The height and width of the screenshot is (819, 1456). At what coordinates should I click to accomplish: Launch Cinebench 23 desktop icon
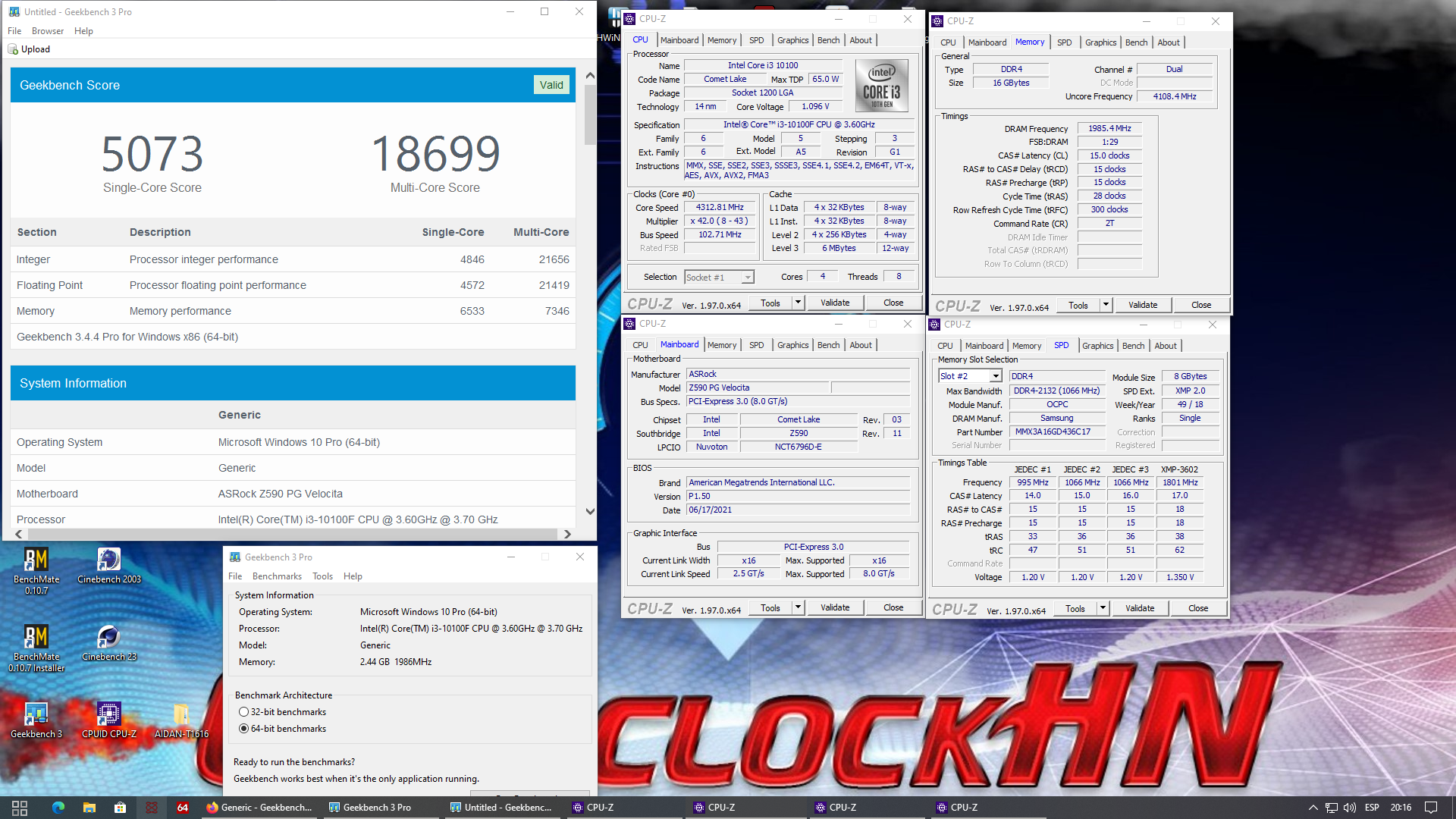click(109, 643)
